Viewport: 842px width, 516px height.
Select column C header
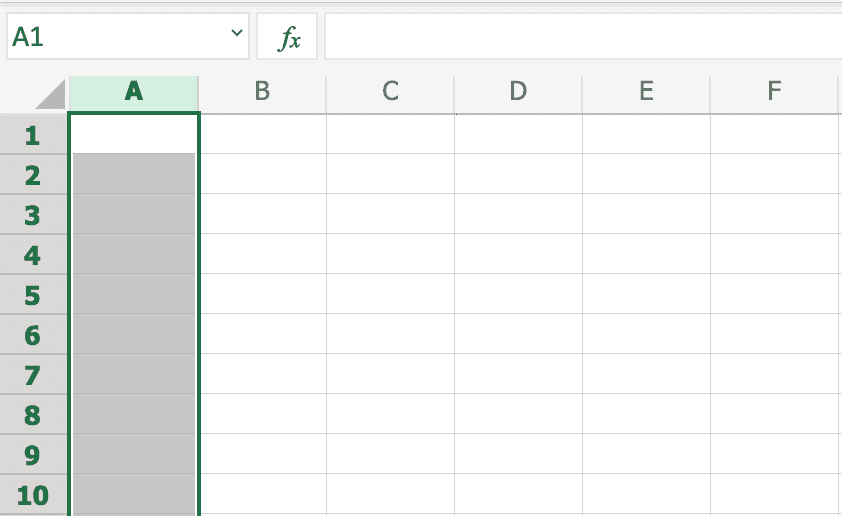click(x=390, y=92)
